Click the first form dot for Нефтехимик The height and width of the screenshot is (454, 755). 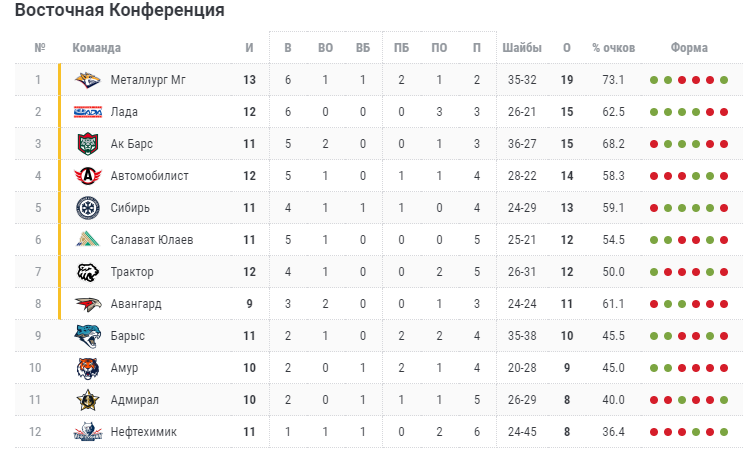coord(654,432)
